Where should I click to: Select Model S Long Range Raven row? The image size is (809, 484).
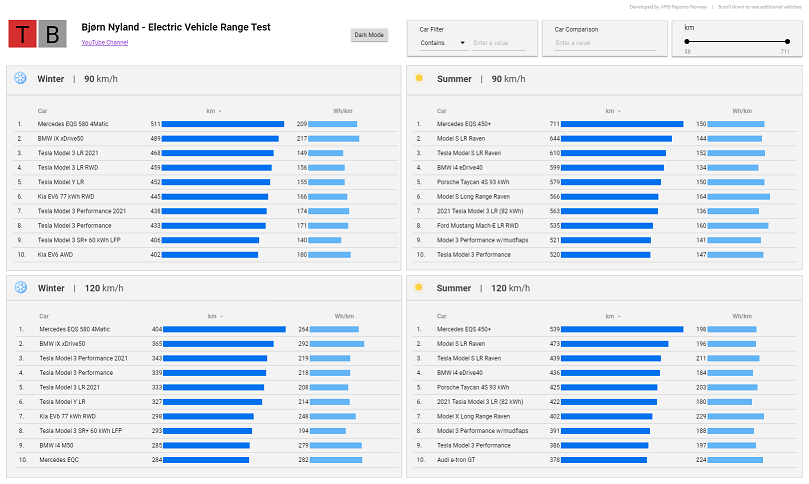(607, 196)
